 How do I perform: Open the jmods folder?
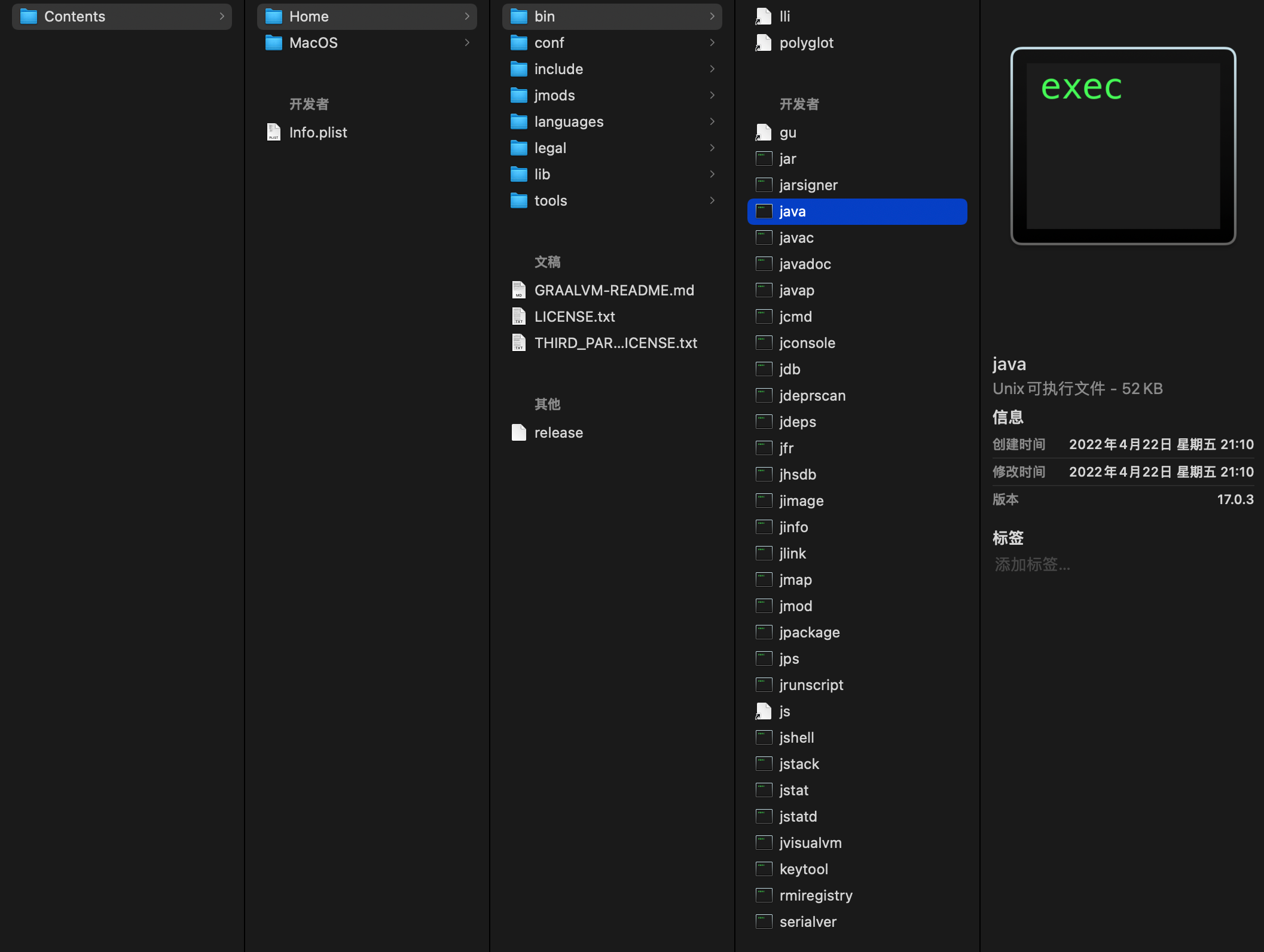pyautogui.click(x=554, y=96)
